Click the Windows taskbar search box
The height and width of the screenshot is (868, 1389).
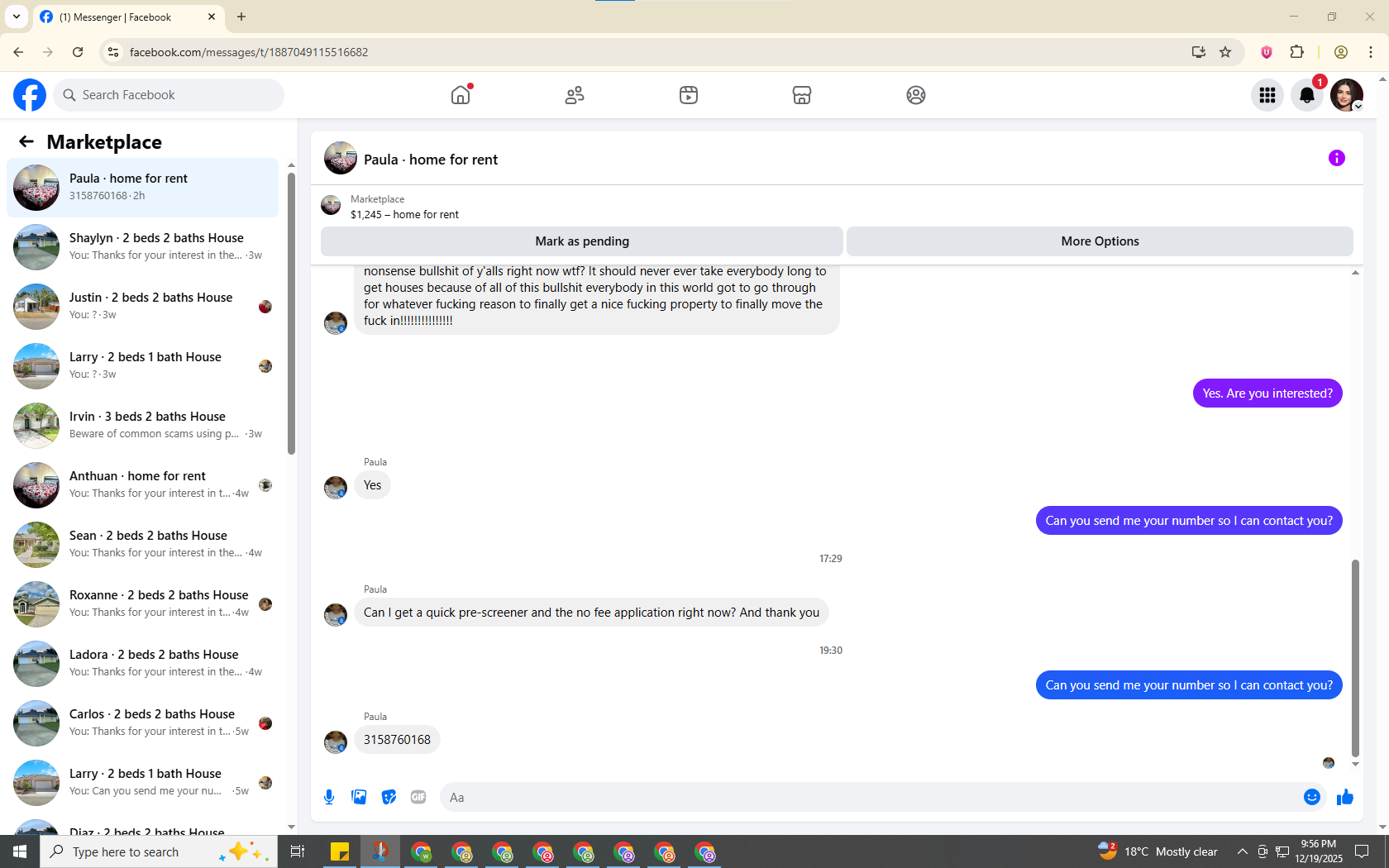pos(159,851)
